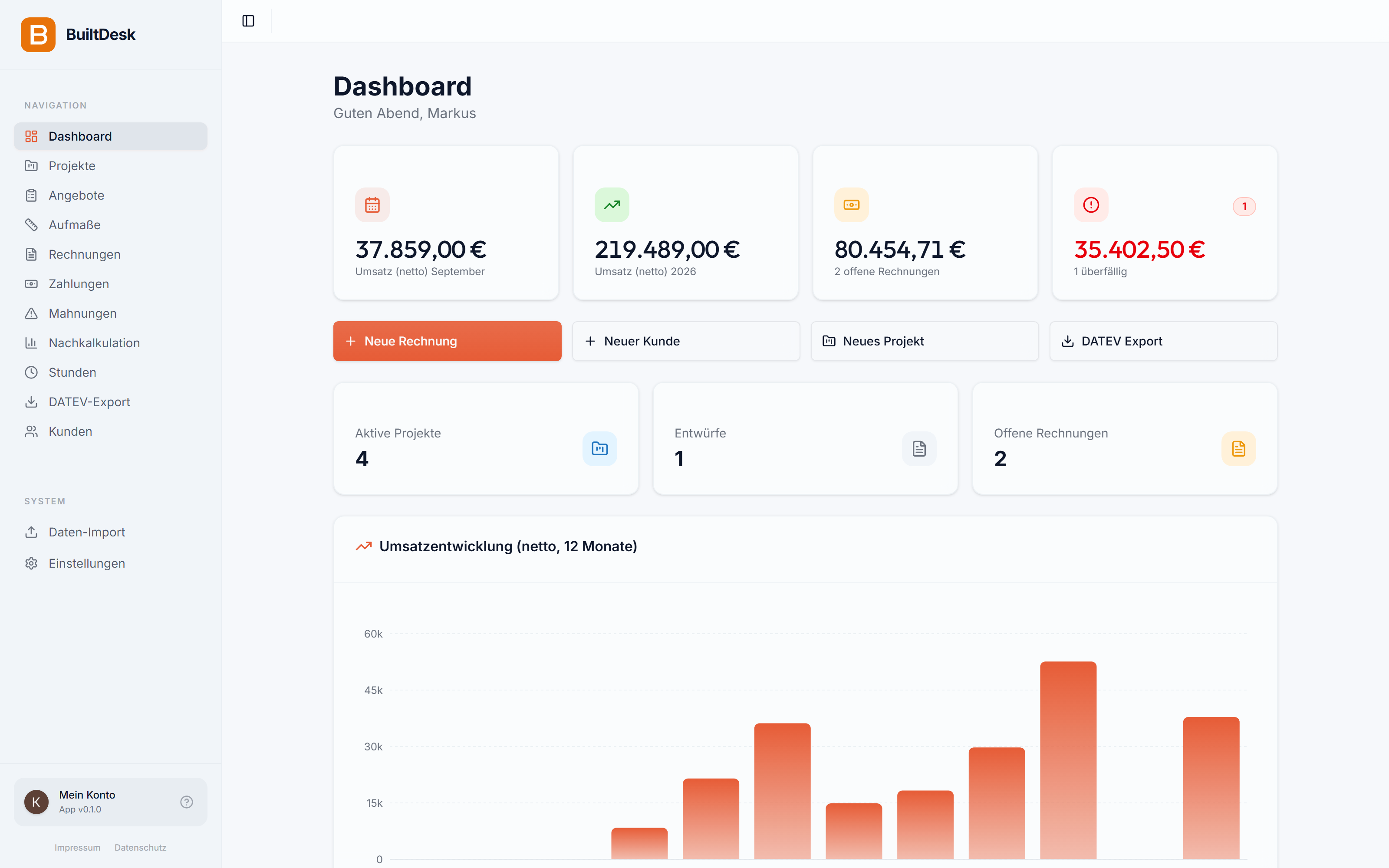The image size is (1389, 868).
Task: Open Rechnungen from sidebar
Action: click(110, 254)
